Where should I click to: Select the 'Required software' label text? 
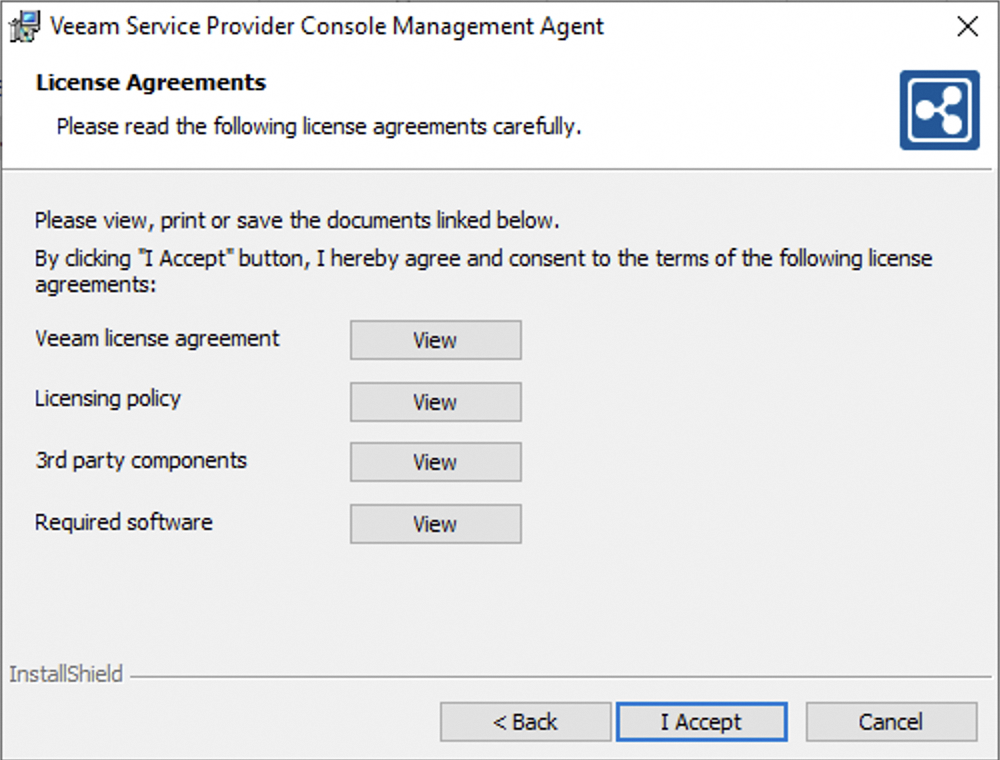124,522
